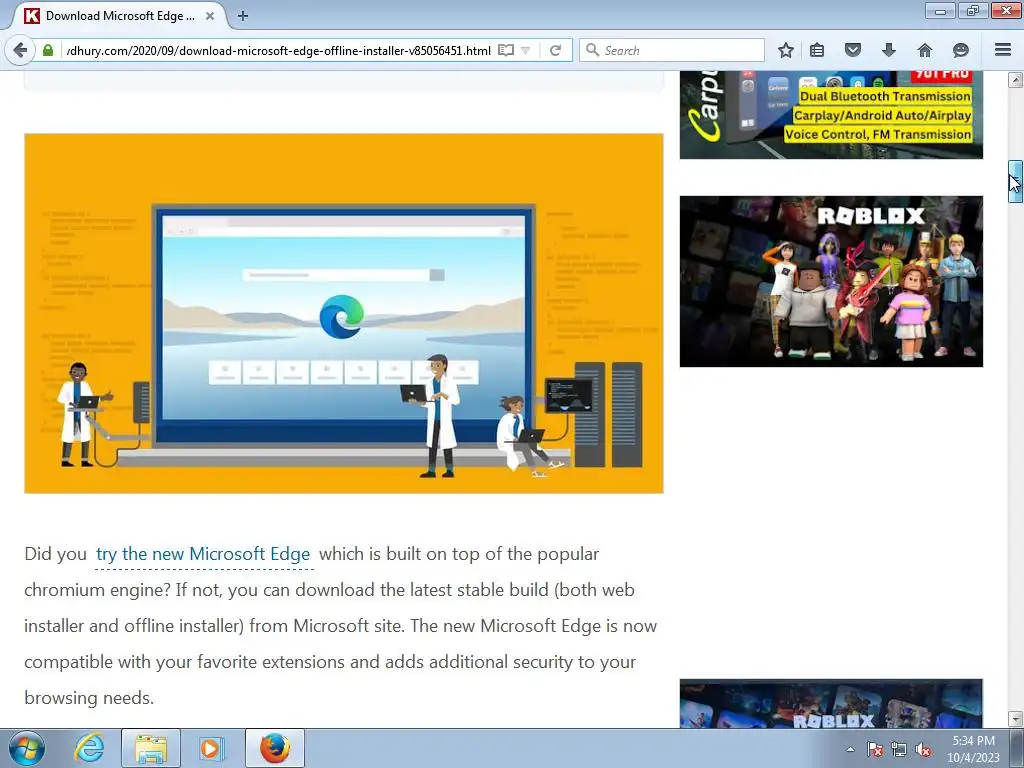The image size is (1024, 768).
Task: Click the scrollbar up arrow
Action: tap(1015, 80)
